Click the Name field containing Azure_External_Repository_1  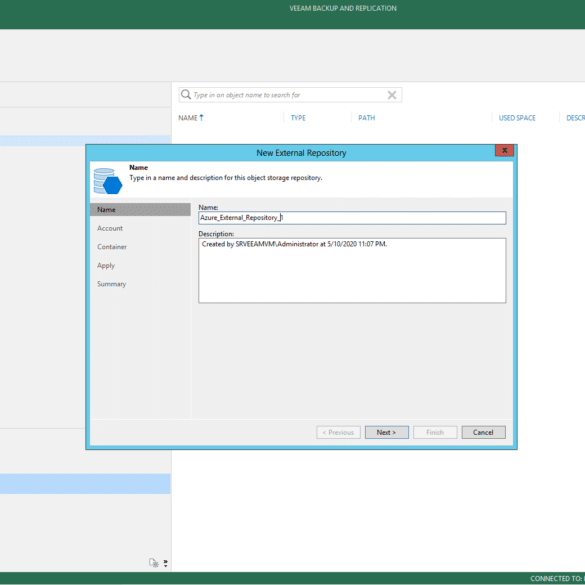tap(352, 218)
